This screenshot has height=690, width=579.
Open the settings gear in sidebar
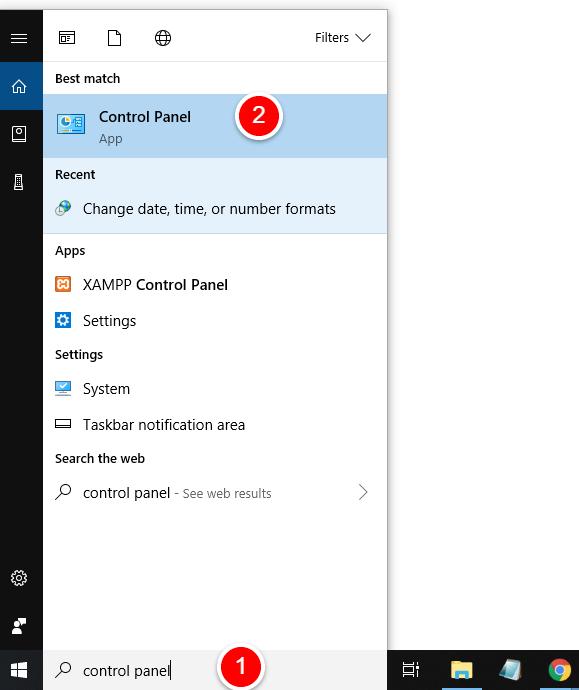click(19, 578)
